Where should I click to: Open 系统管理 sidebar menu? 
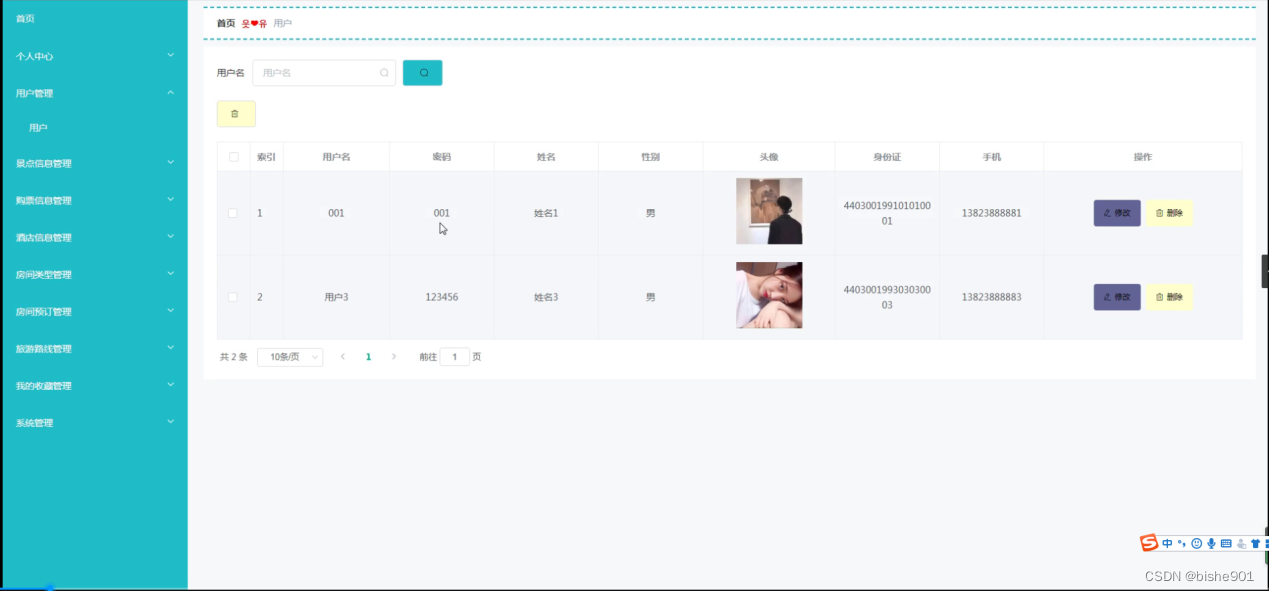coord(94,422)
